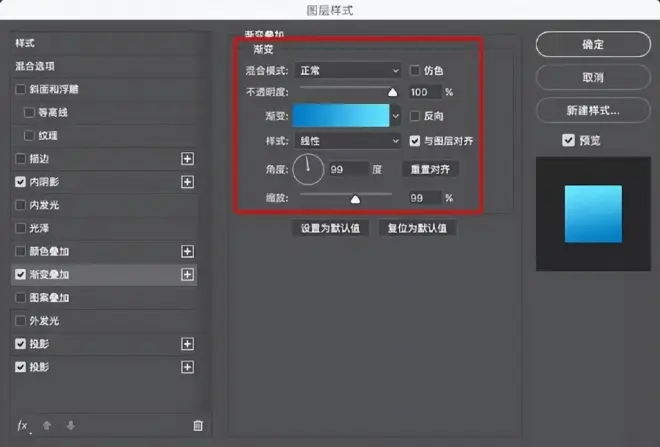Enable 斜面和浮雕 checkbox
Viewport: 660px width, 447px height.
point(20,89)
